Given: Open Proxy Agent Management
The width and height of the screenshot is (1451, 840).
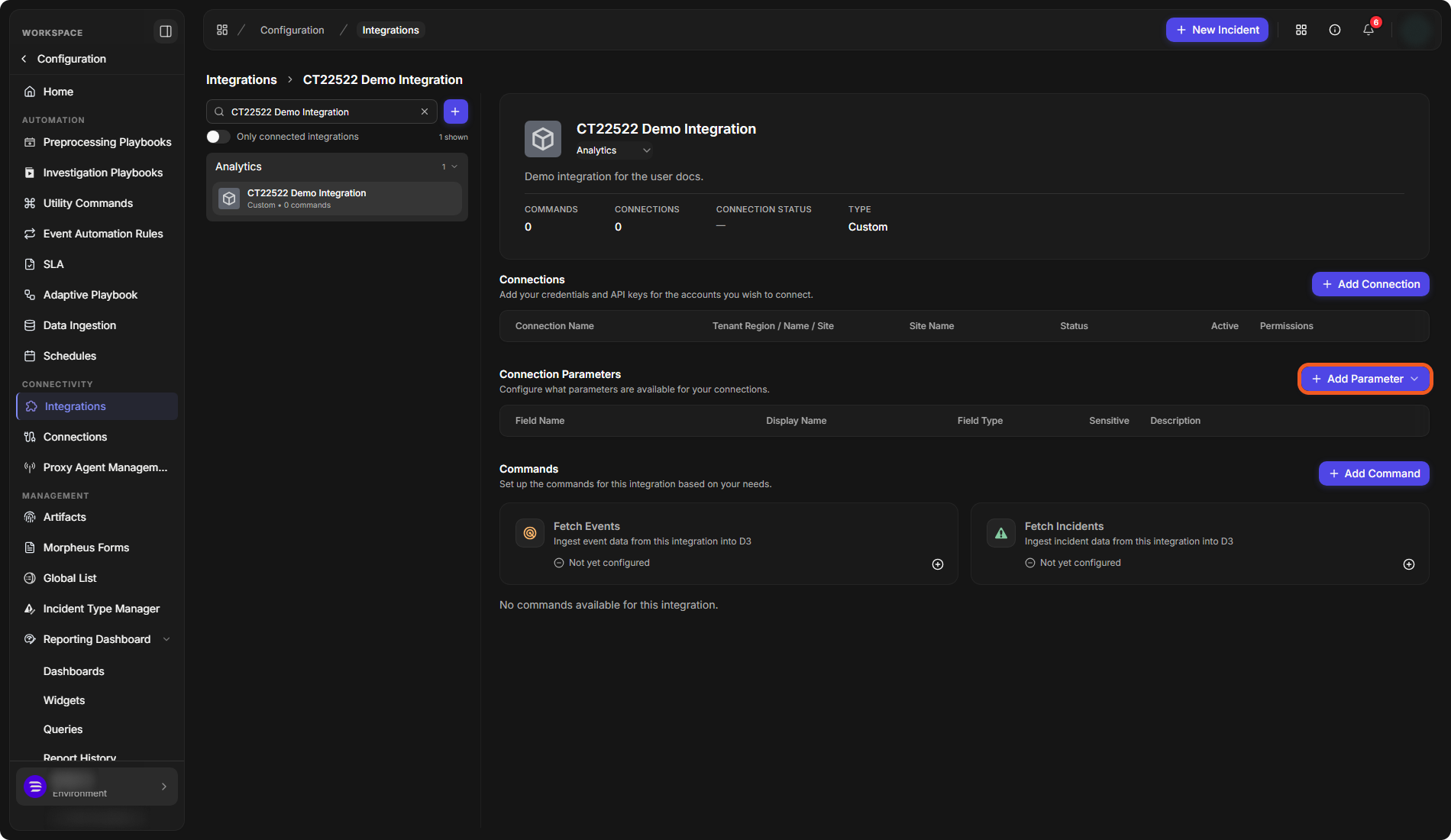Looking at the screenshot, I should [x=97, y=467].
